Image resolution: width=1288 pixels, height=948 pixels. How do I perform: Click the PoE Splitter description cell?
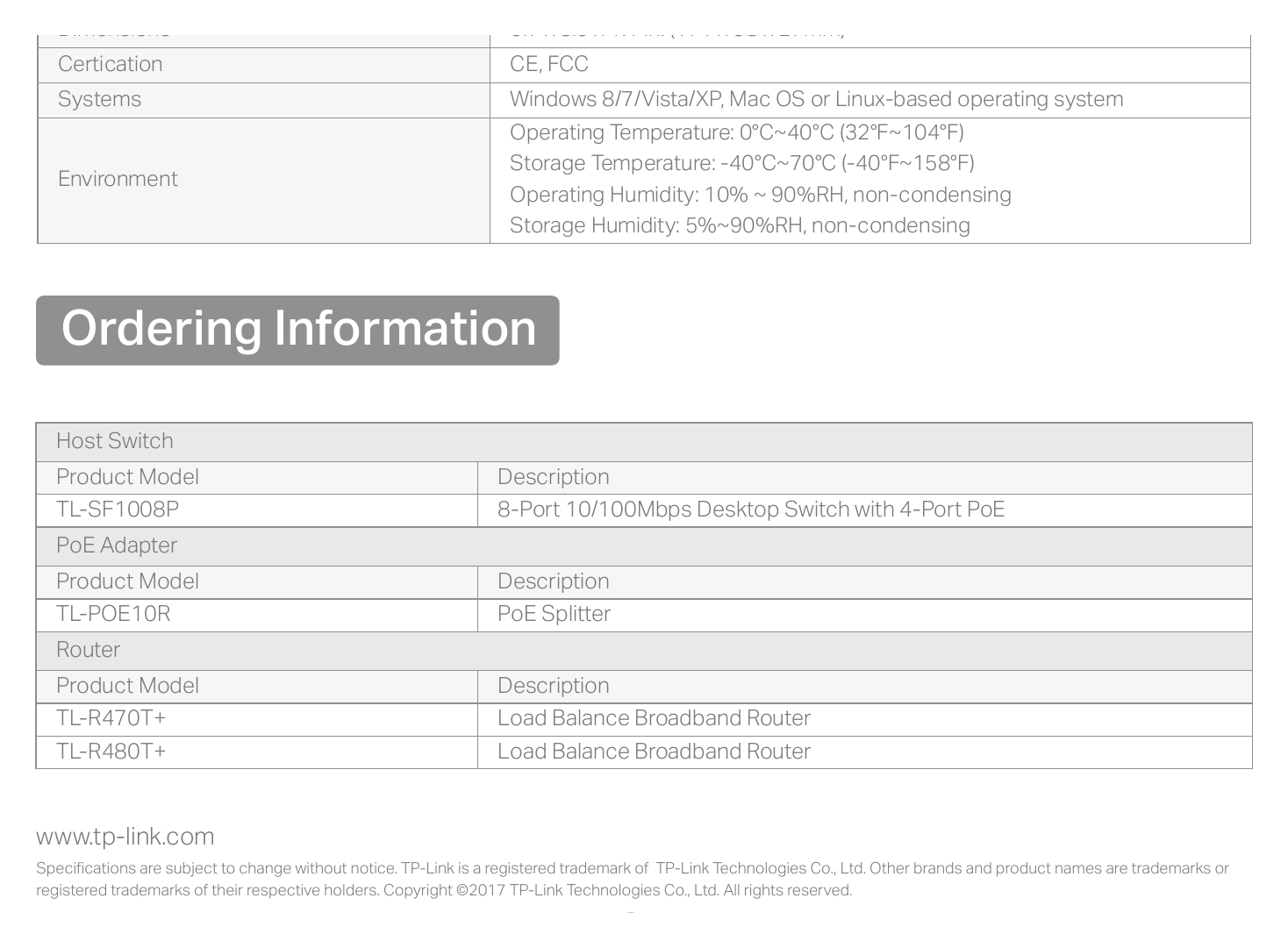[x=865, y=615]
